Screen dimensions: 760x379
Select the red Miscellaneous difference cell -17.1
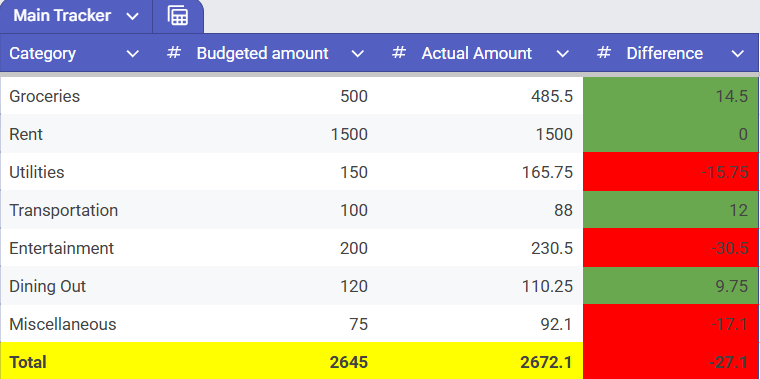670,324
